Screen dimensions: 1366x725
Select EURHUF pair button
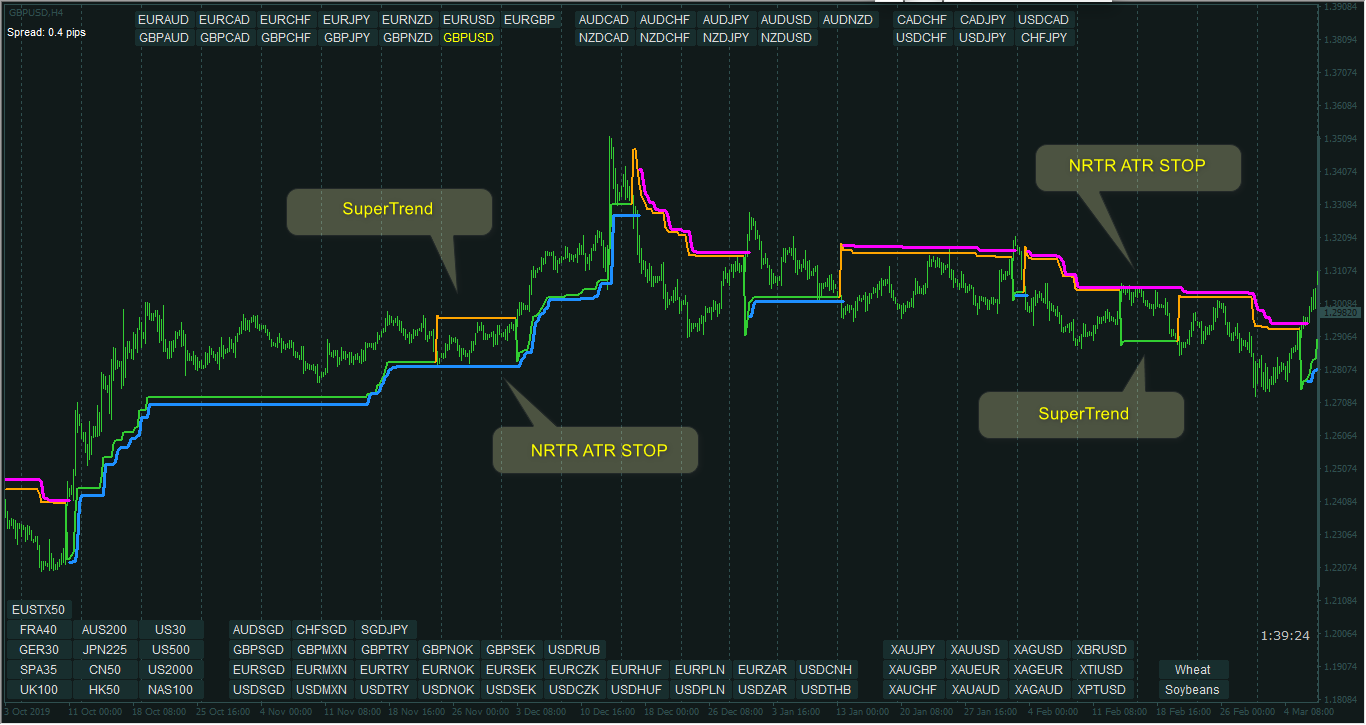click(x=637, y=670)
